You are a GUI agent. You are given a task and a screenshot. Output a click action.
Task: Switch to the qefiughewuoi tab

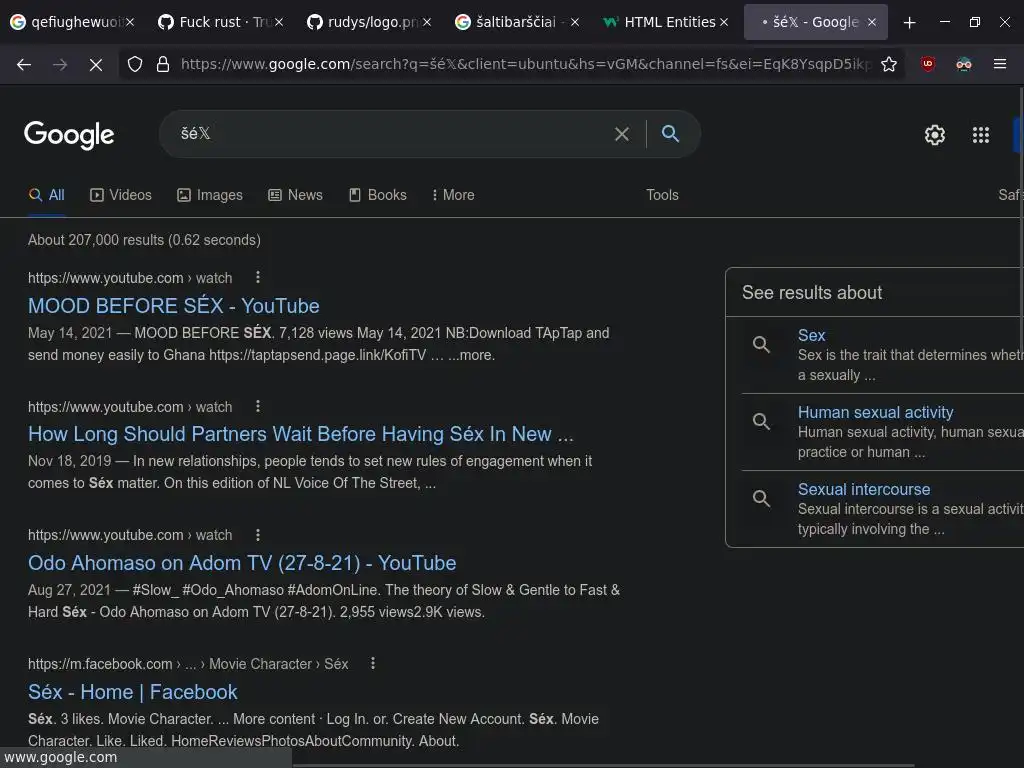72,22
